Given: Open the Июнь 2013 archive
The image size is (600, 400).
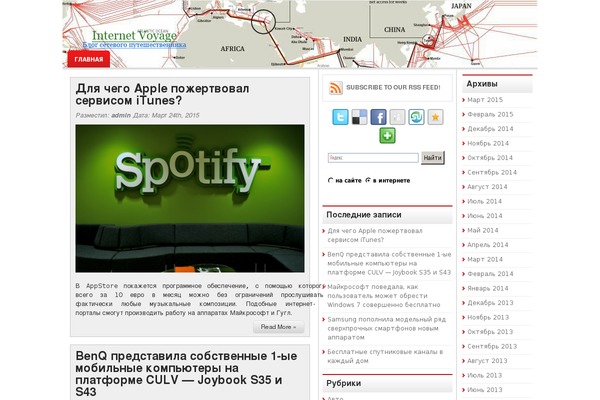Looking at the screenshot, I should click(x=485, y=390).
